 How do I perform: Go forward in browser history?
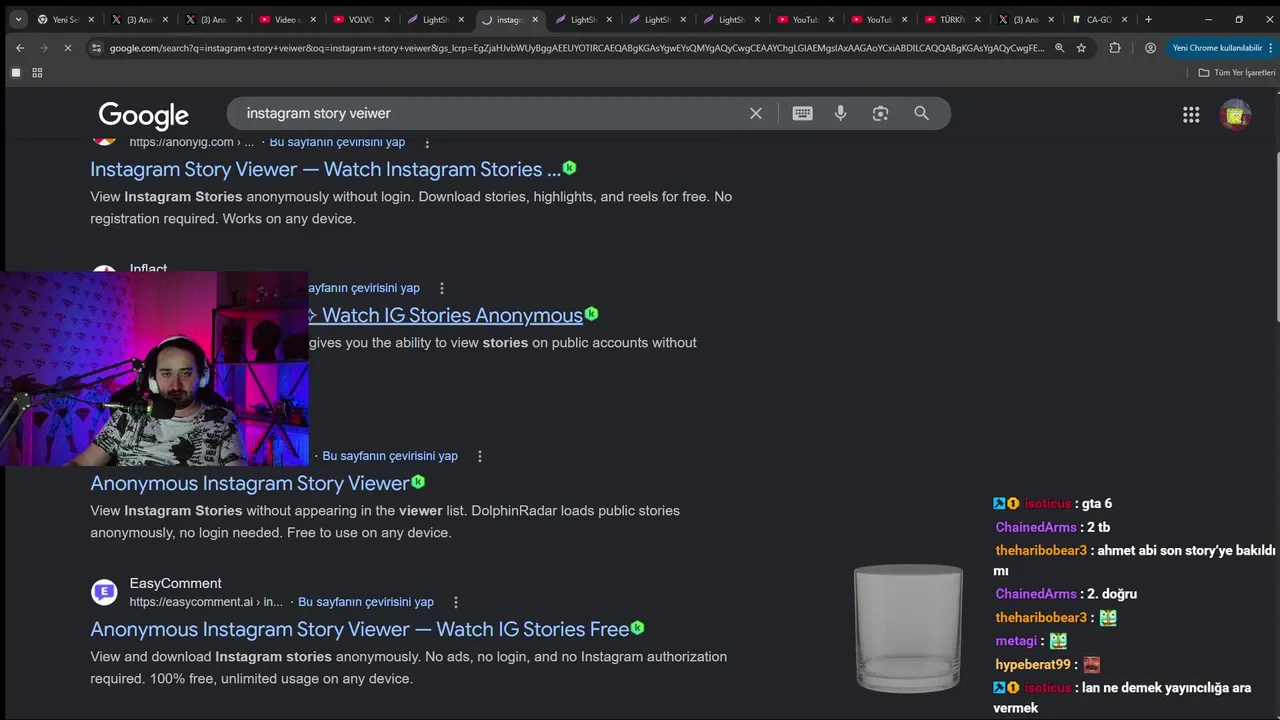tap(44, 48)
